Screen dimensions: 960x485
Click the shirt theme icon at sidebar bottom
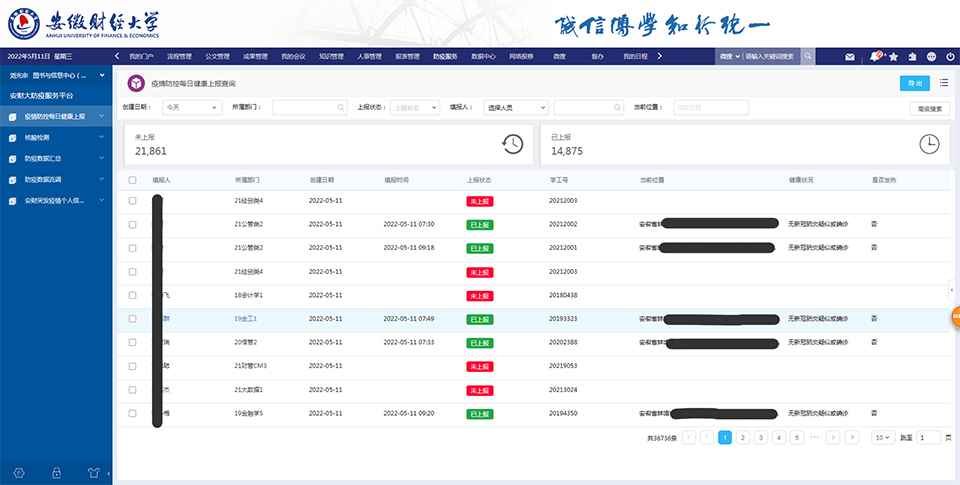(x=93, y=473)
